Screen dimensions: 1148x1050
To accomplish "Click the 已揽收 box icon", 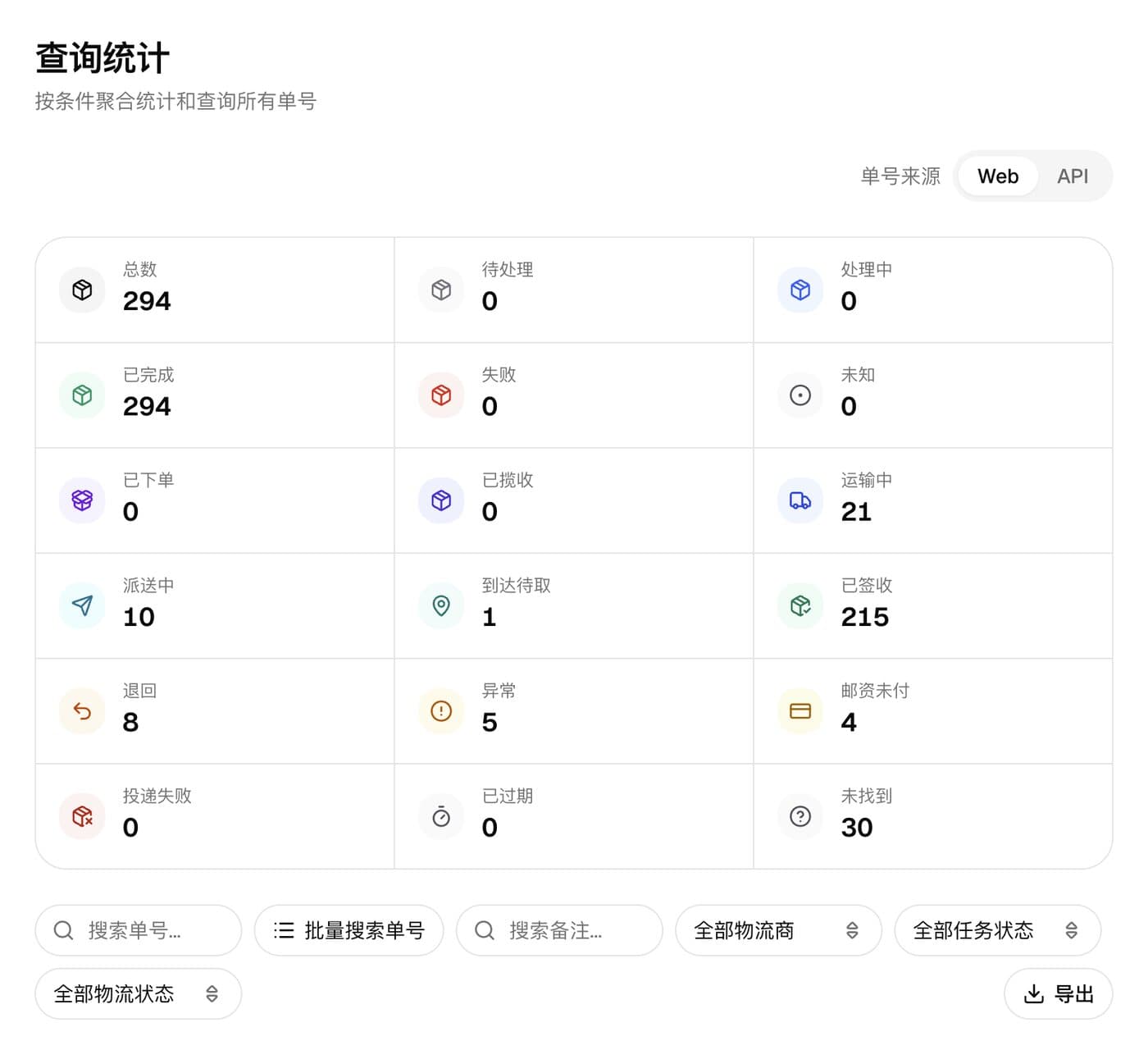I will [441, 500].
